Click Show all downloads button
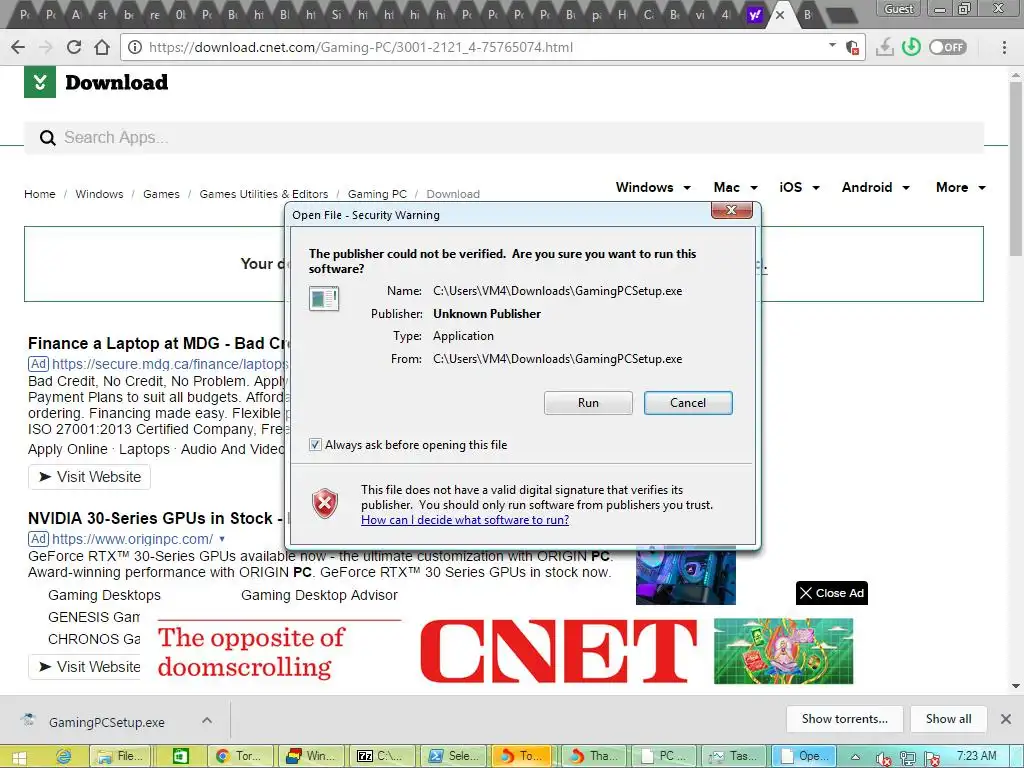The image size is (1024, 768). (948, 719)
